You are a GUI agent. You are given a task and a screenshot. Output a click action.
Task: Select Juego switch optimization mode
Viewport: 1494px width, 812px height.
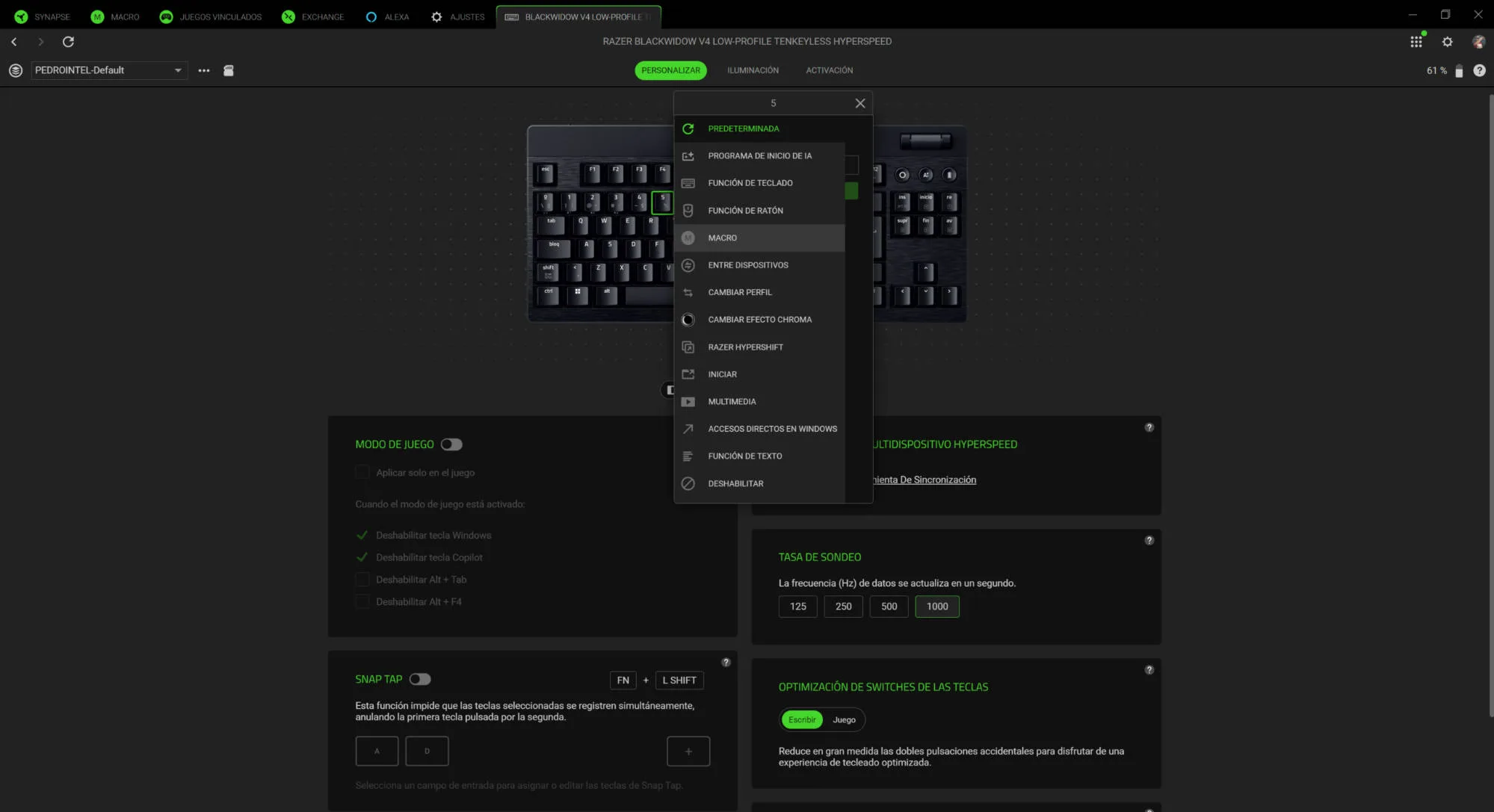coord(844,719)
